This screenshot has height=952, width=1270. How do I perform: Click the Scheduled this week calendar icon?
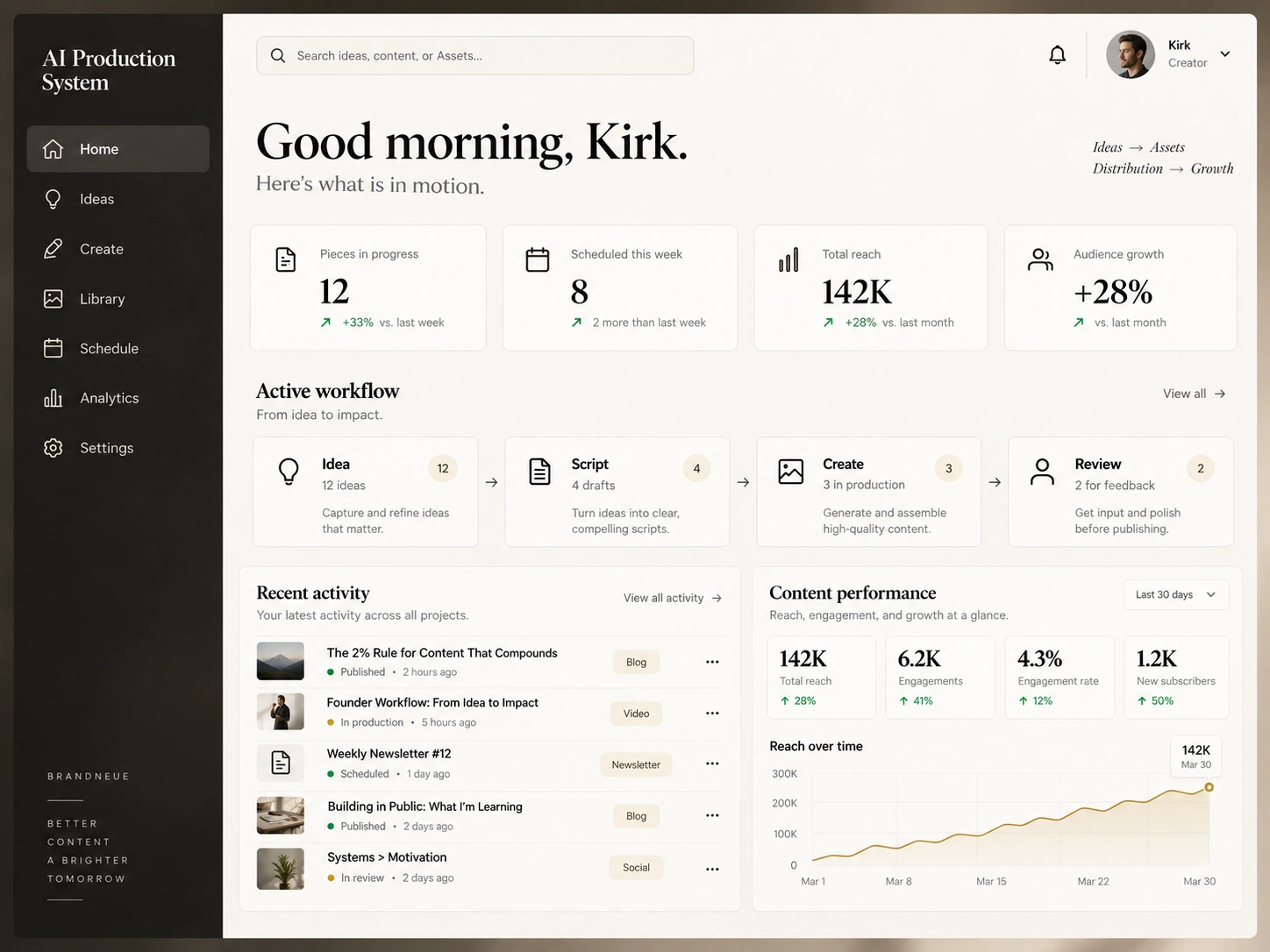(537, 259)
